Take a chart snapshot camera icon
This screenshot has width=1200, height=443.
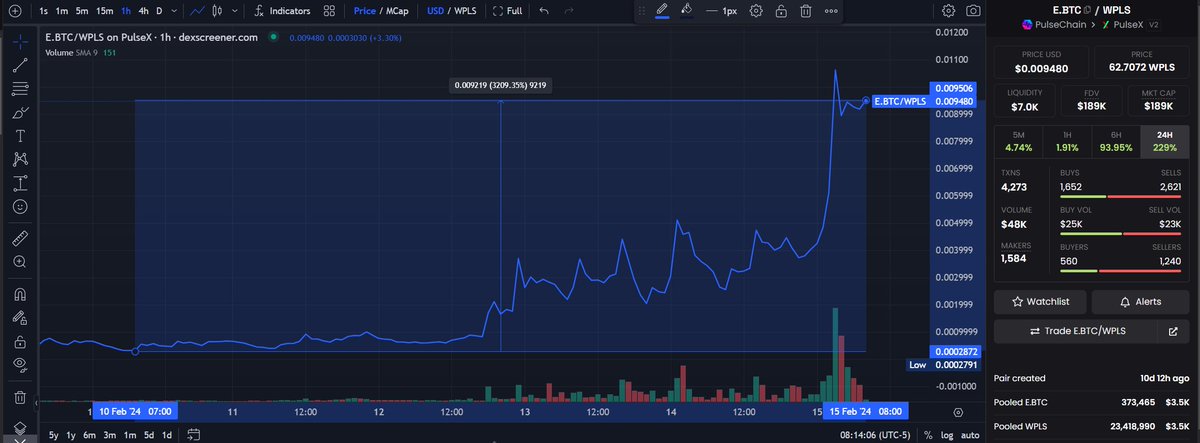[x=974, y=11]
